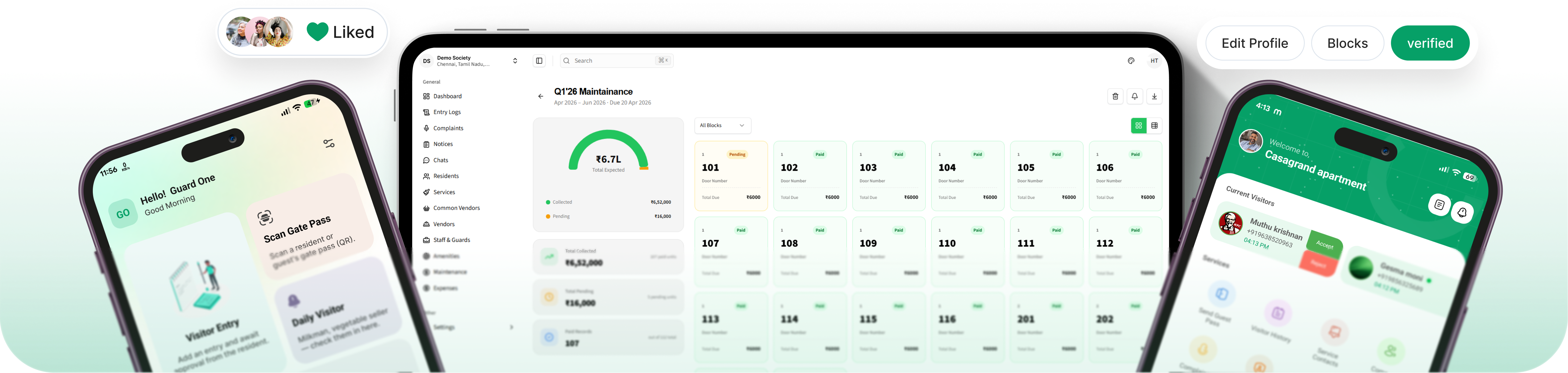Image resolution: width=1568 pixels, height=373 pixels.
Task: Open Maintenance in the sidebar
Action: click(x=445, y=272)
